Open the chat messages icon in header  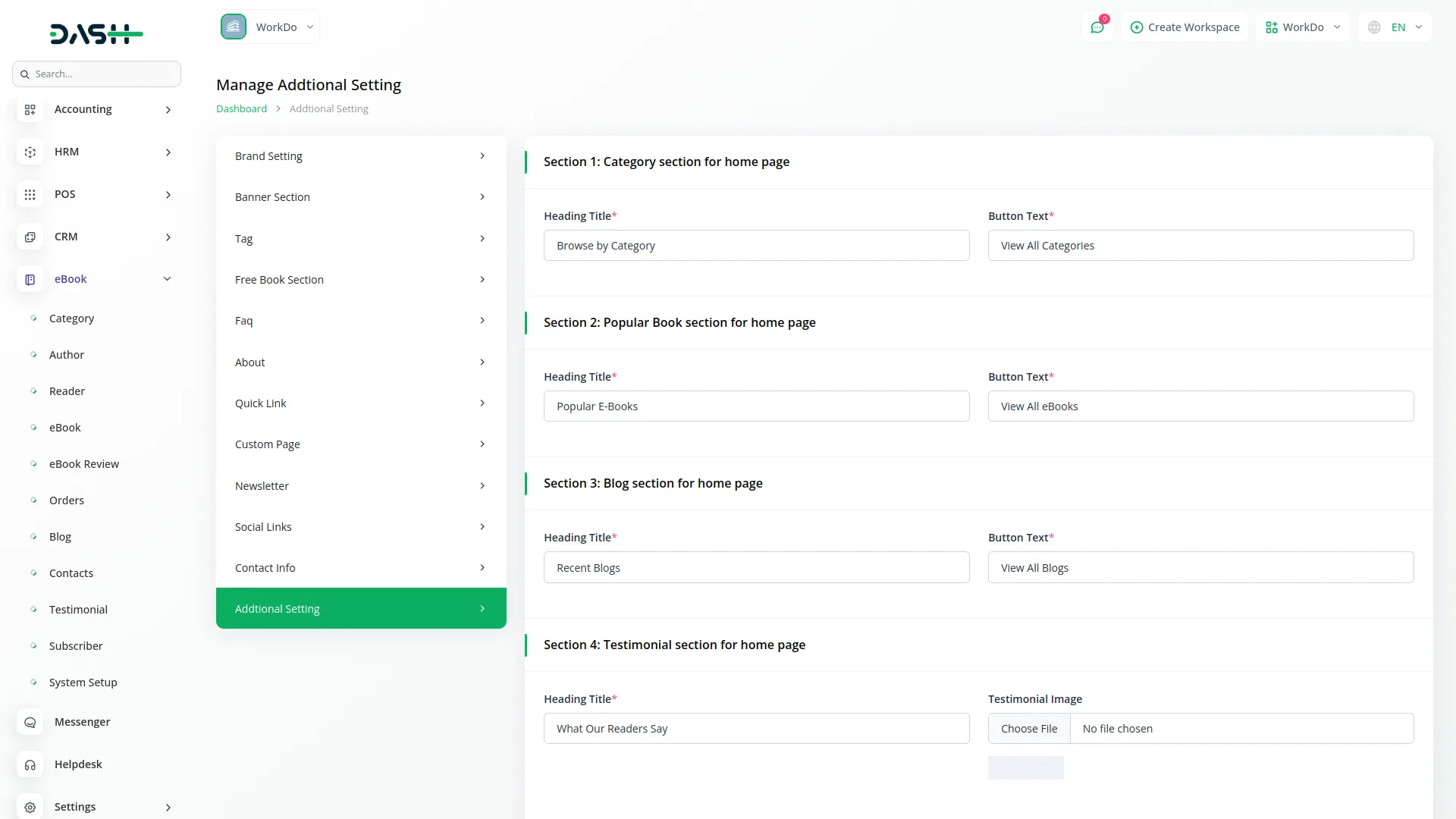pos(1097,27)
